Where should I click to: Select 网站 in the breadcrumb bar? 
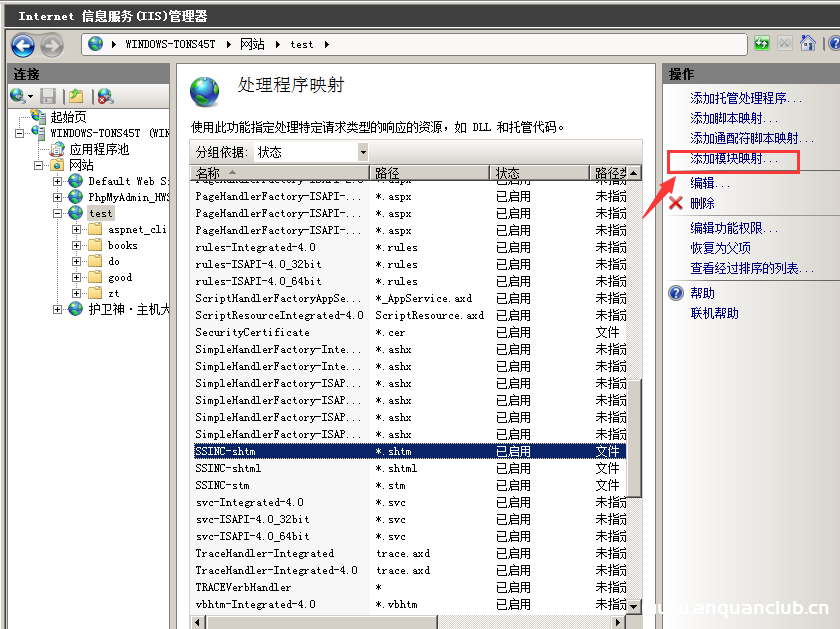250,44
